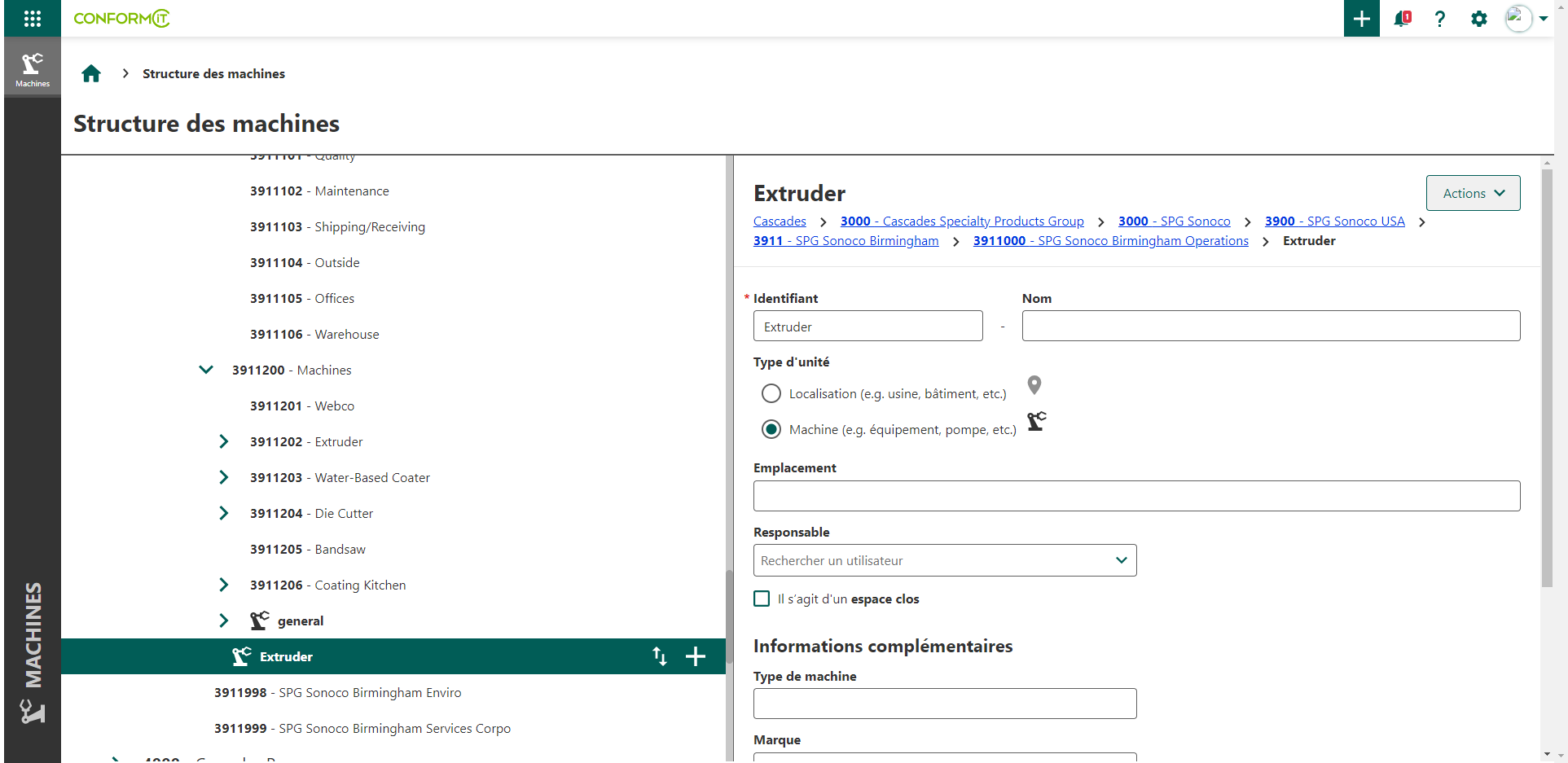The height and width of the screenshot is (763, 1568).
Task: Select 3911206 - Coating Kitchen label
Action: point(327,585)
